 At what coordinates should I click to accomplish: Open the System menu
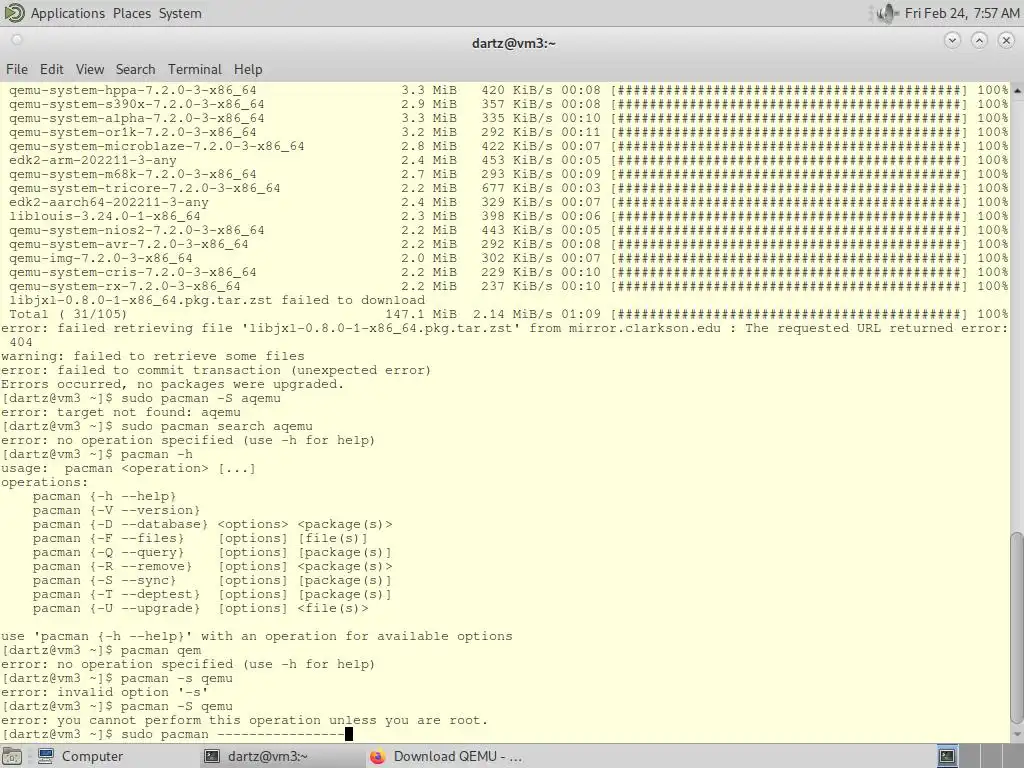tap(180, 13)
